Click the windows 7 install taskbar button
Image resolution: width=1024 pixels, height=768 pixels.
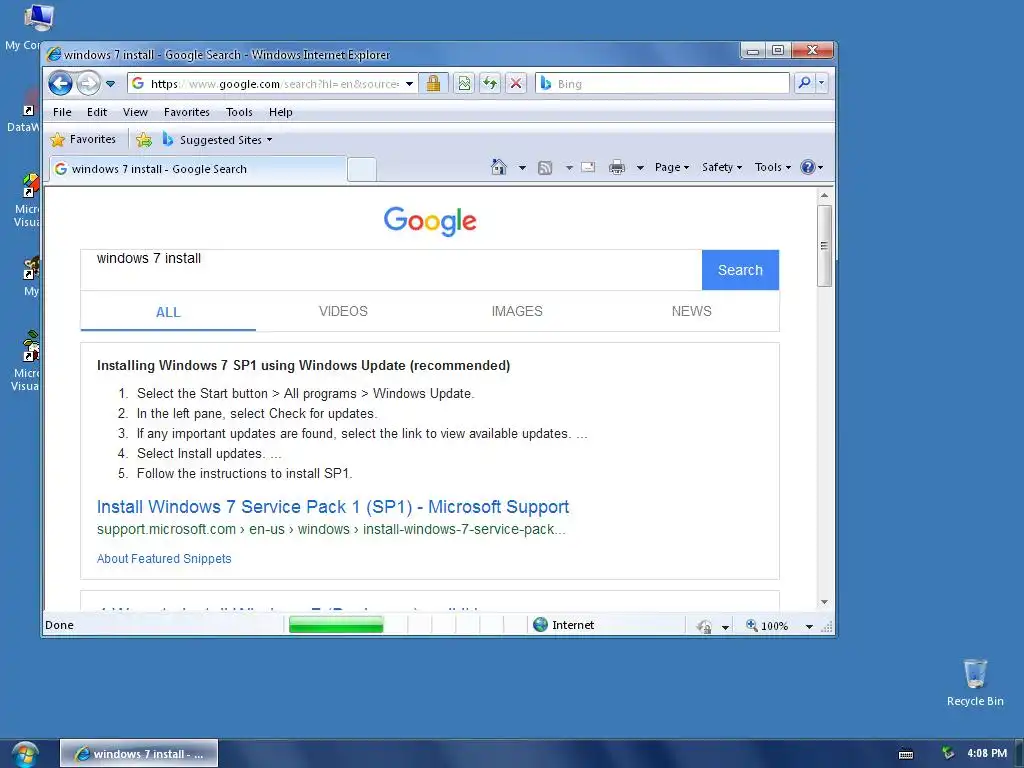point(139,754)
